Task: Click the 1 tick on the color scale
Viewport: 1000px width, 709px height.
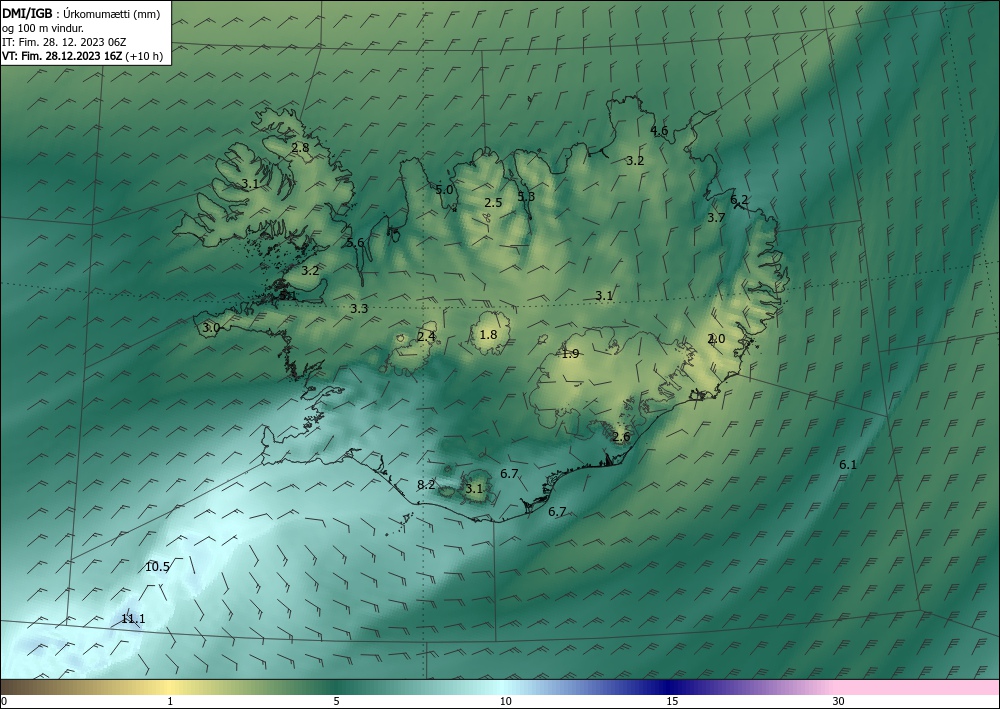Action: coord(170,701)
